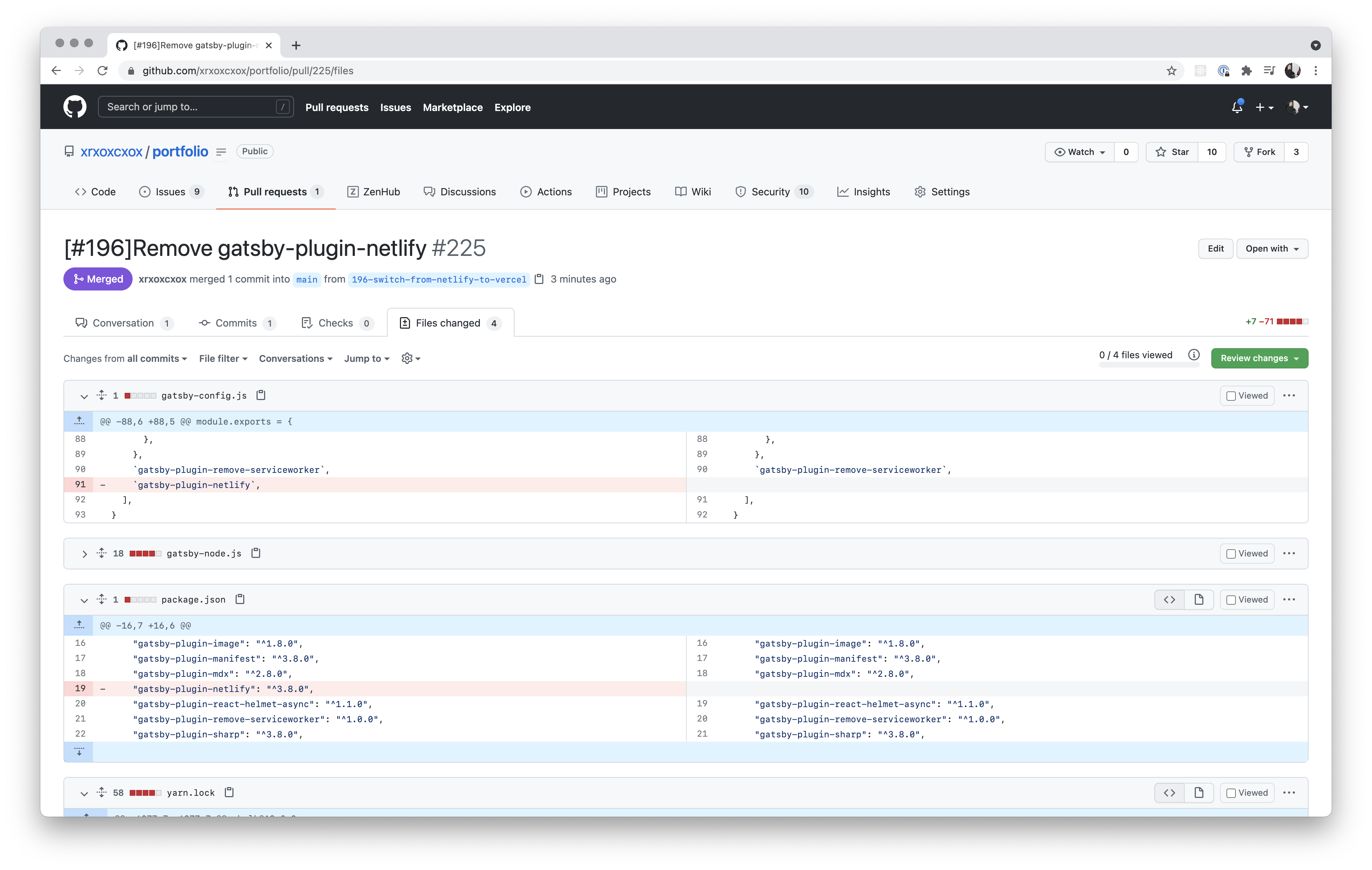Open the File filter dropdown
The image size is (1372, 870).
click(223, 358)
